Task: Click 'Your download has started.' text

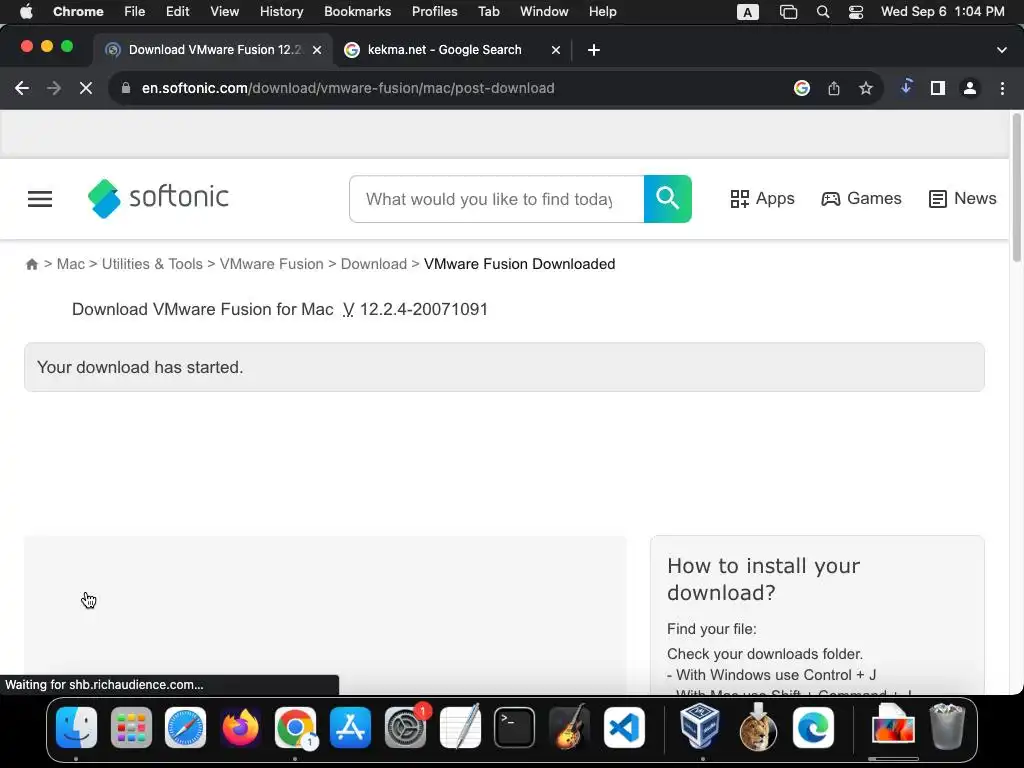Action: click(140, 367)
